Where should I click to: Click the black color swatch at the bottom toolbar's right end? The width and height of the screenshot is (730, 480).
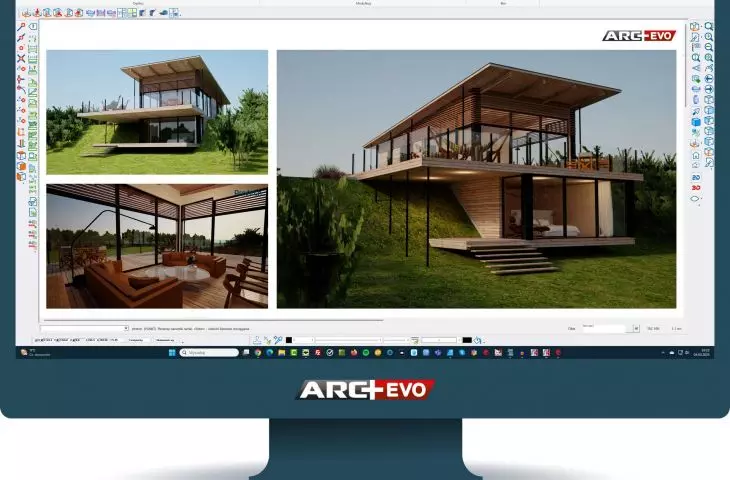467,340
